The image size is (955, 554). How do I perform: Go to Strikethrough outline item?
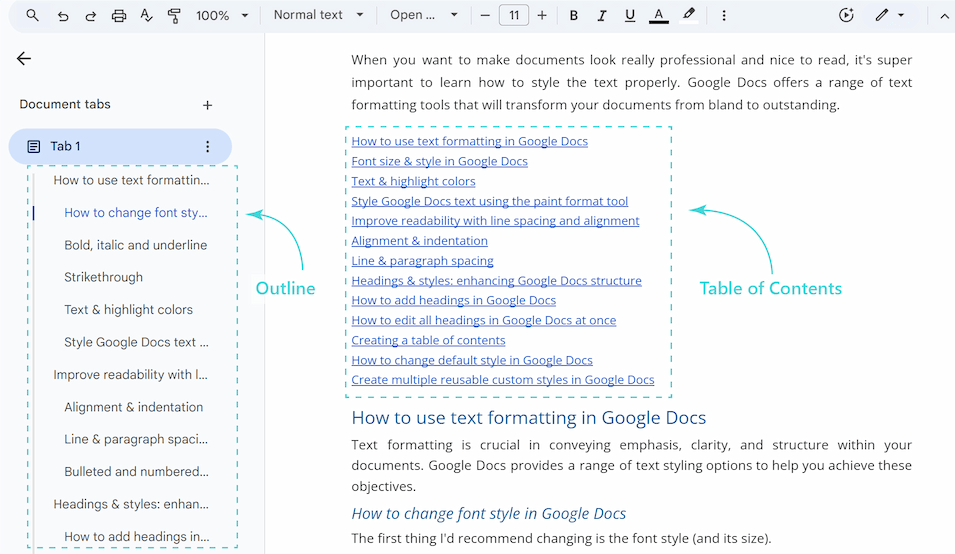104,277
